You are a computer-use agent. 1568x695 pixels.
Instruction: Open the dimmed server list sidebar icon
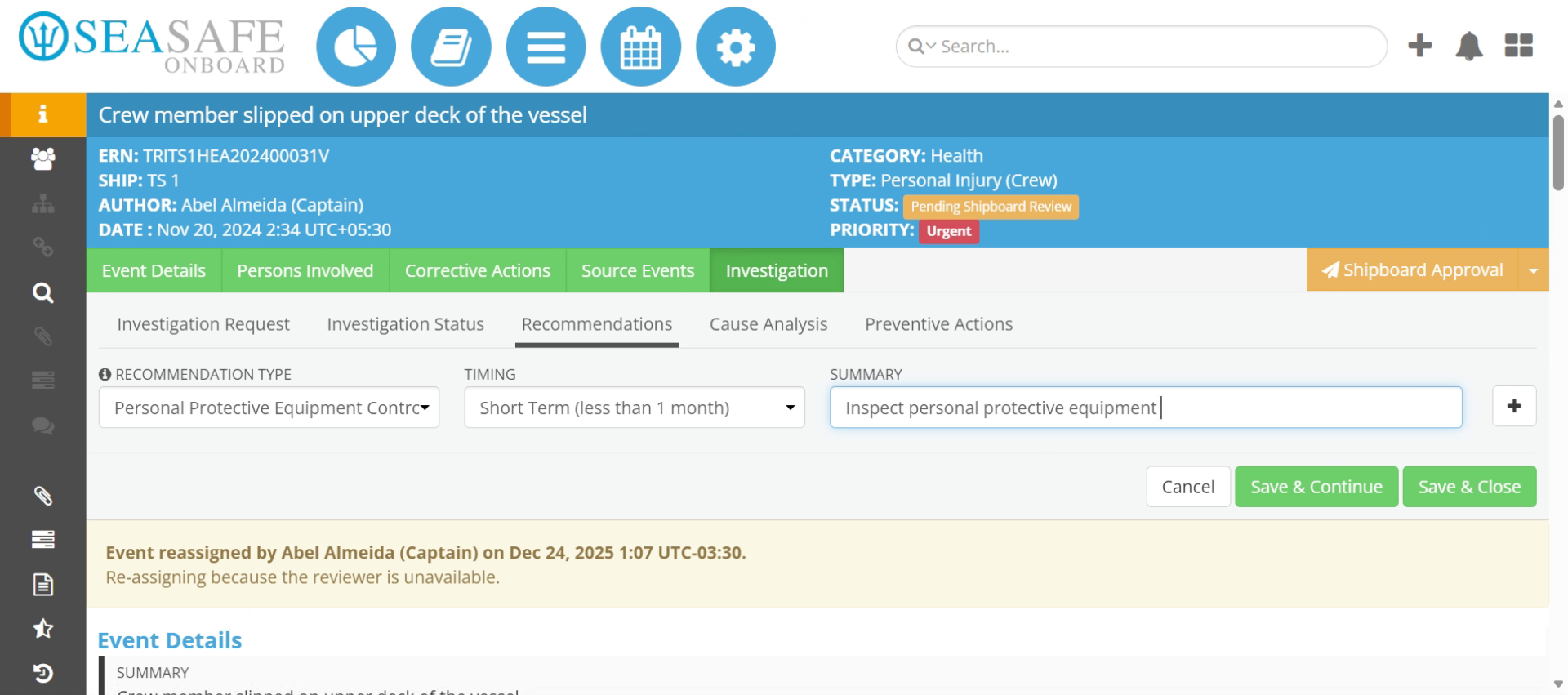(x=42, y=380)
